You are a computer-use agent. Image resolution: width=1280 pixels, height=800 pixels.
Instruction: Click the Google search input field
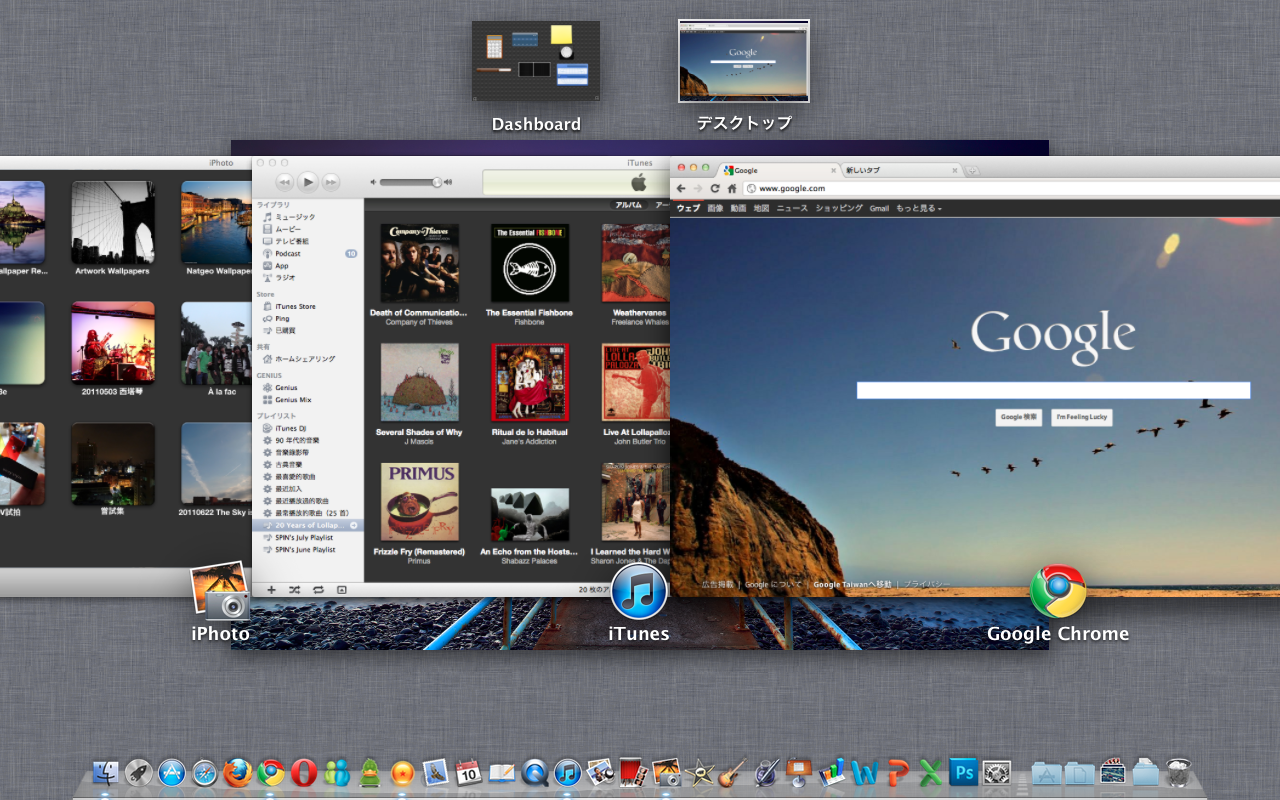click(1053, 390)
